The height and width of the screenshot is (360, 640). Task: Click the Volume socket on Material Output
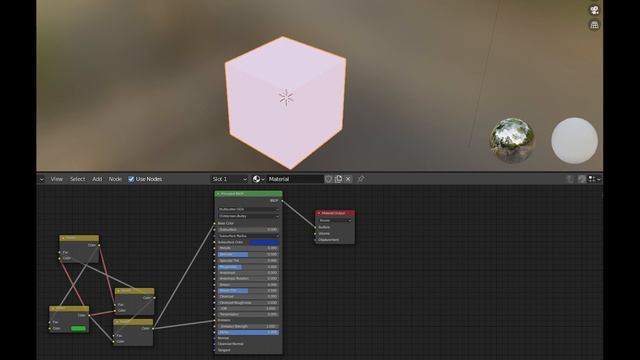pos(316,233)
